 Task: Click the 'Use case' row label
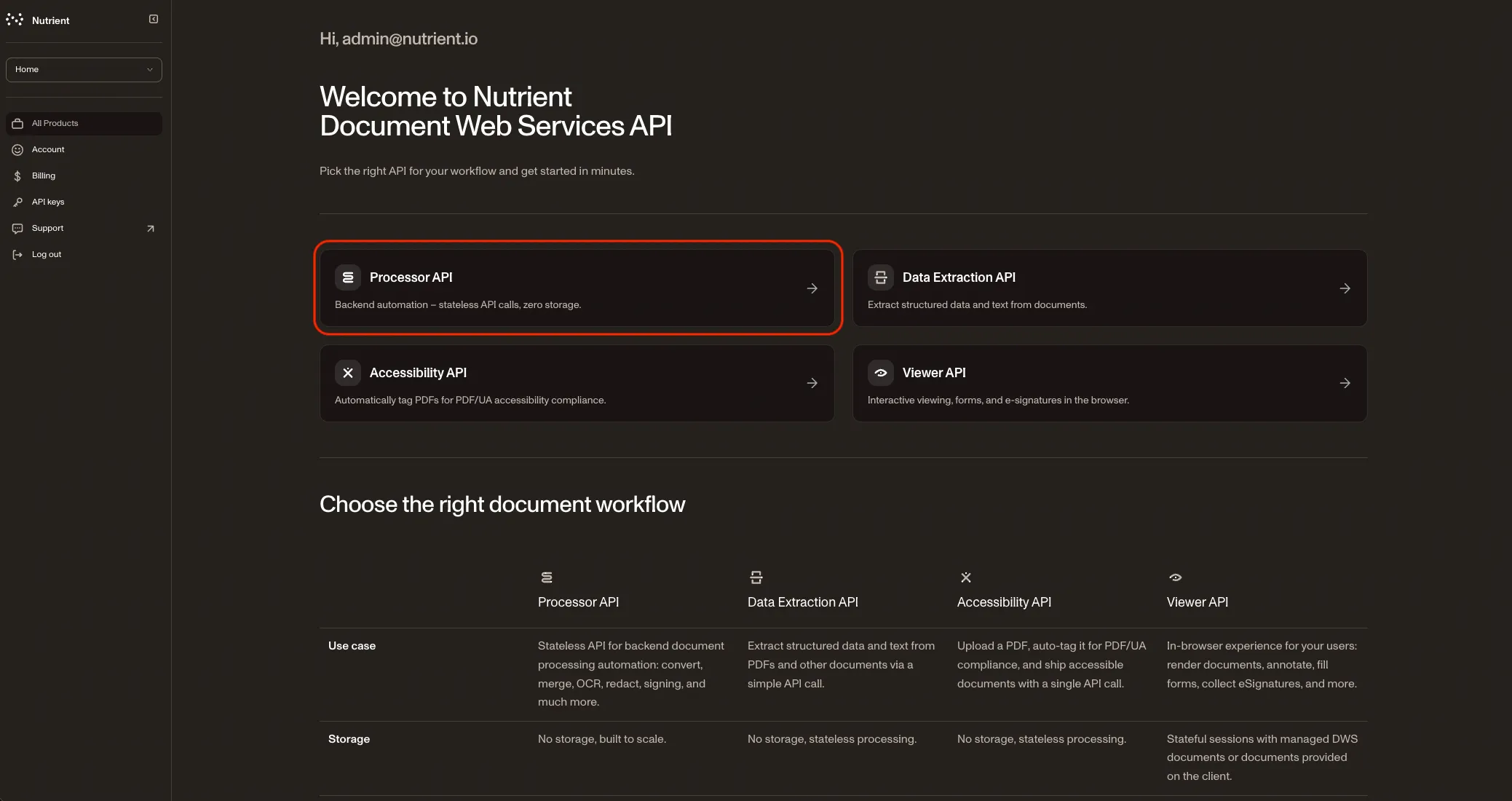tap(352, 646)
